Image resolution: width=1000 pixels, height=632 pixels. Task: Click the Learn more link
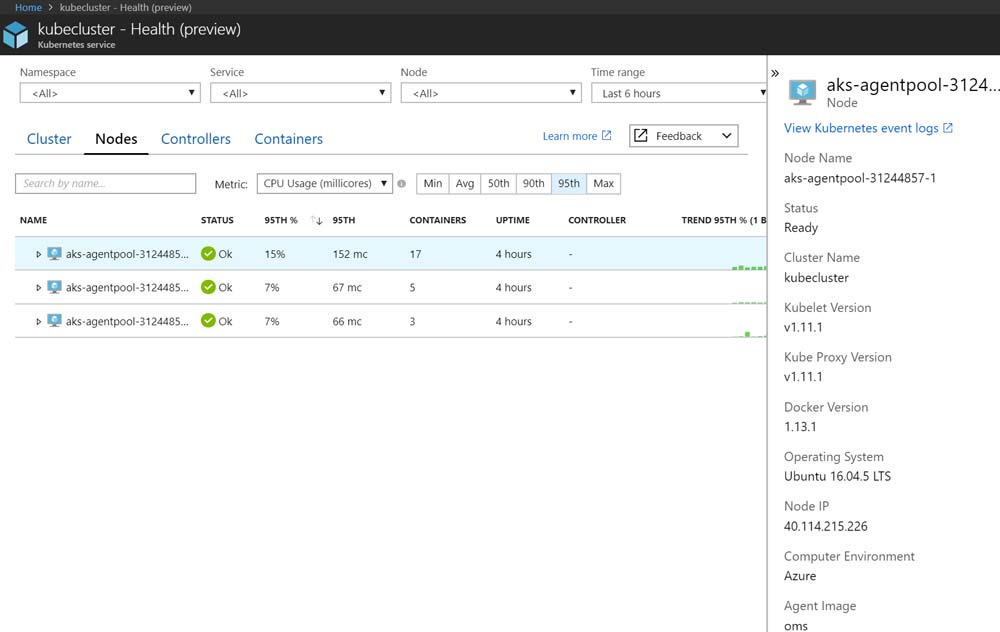coord(576,136)
